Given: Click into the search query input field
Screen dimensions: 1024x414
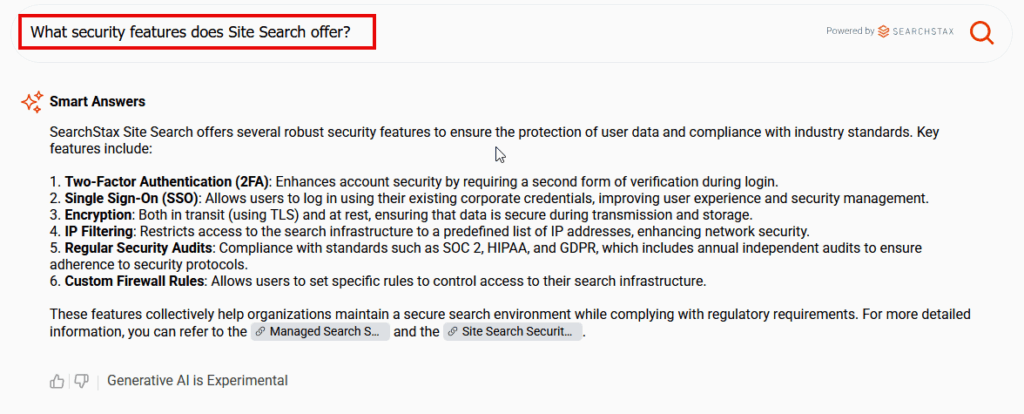Looking at the screenshot, I should (x=197, y=32).
